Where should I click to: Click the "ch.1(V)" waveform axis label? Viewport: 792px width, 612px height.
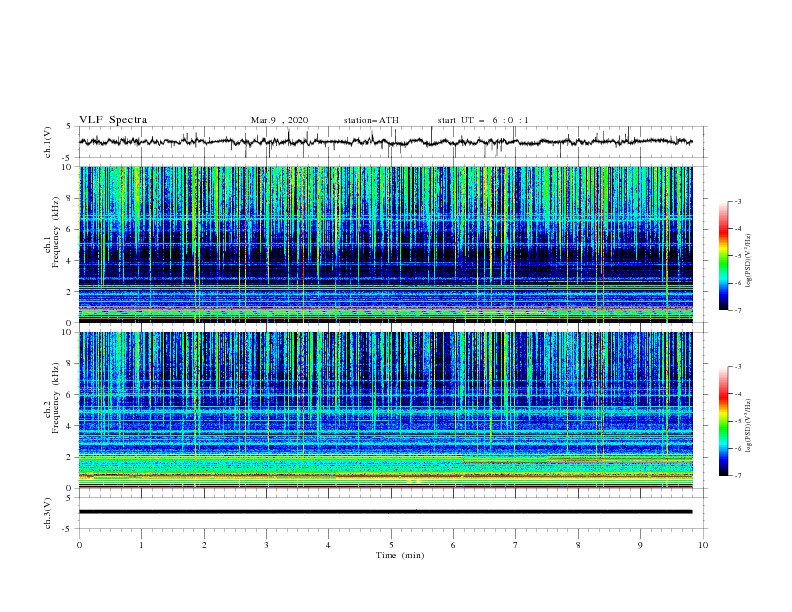(x=48, y=142)
